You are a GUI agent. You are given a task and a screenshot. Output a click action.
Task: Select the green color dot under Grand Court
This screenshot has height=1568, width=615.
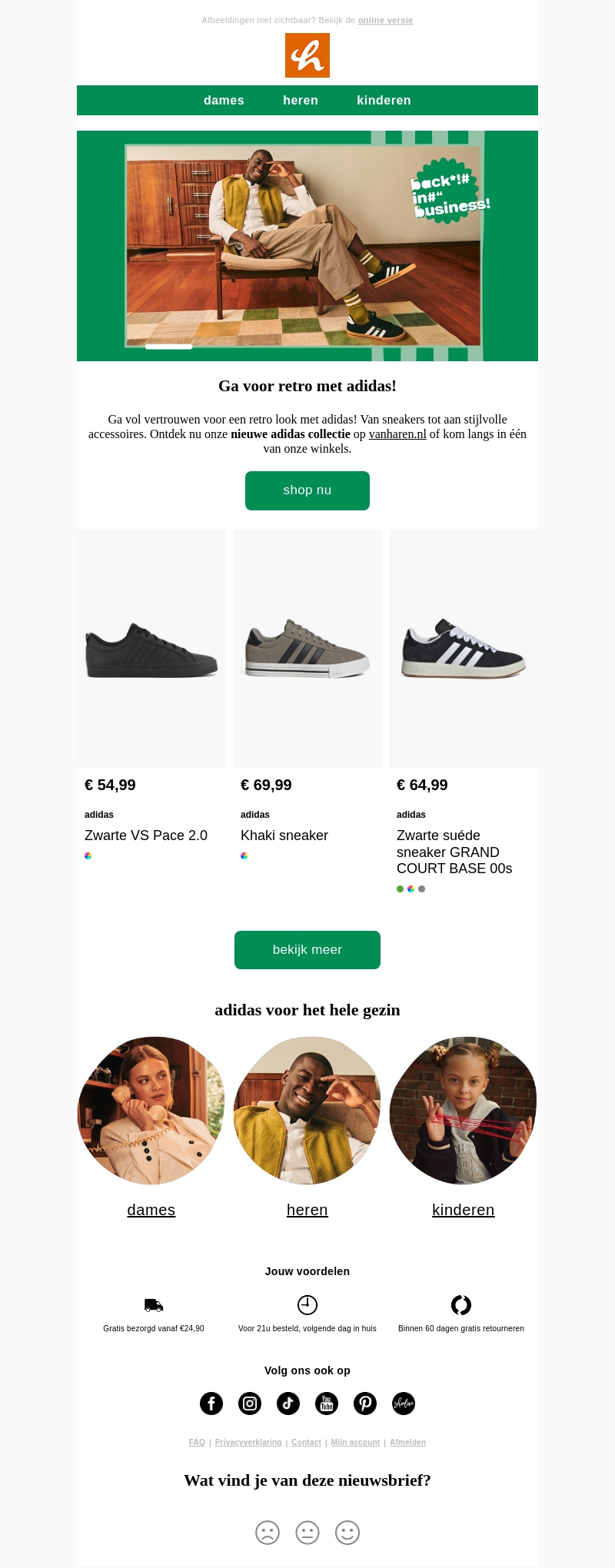pos(400,889)
